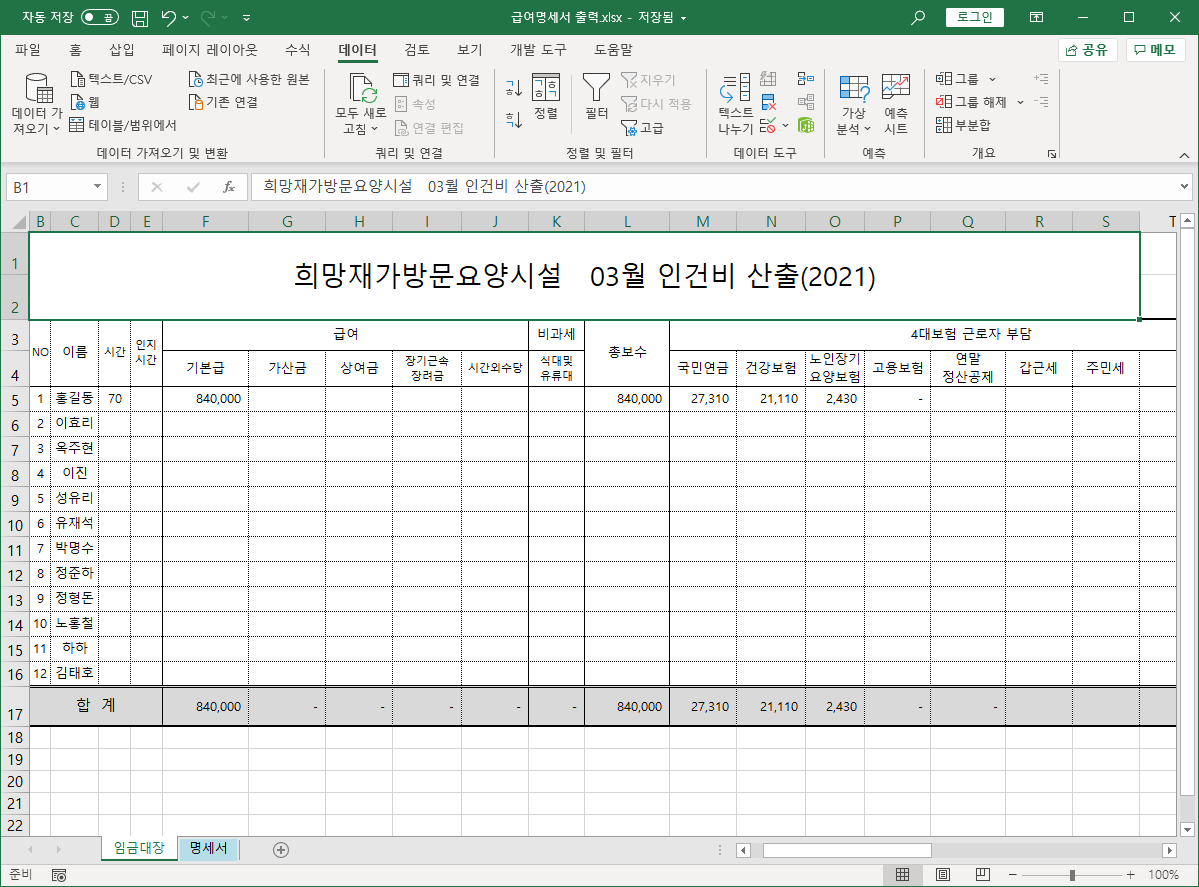Expand the 그룹 해제 dropdown arrow
The width and height of the screenshot is (1199, 887).
(x=1020, y=102)
